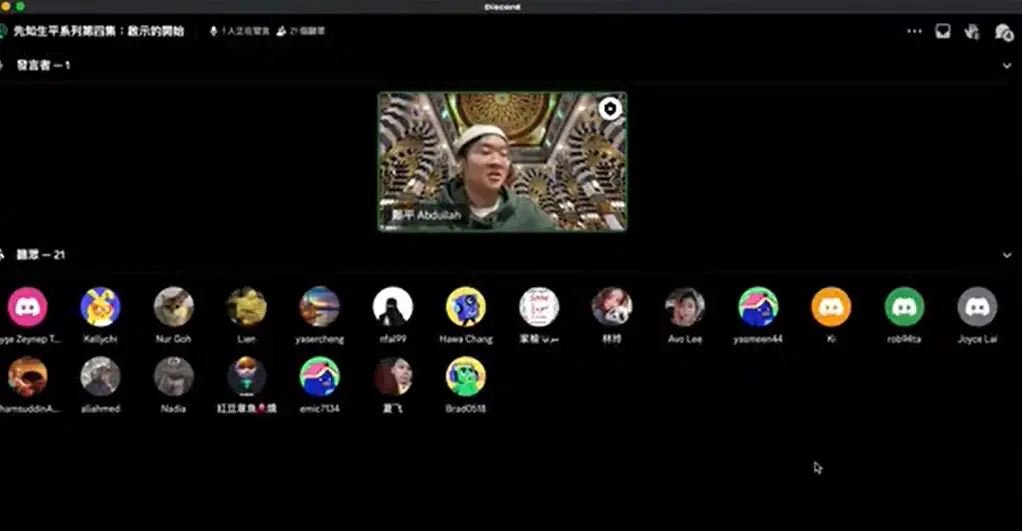Screen dimensions: 1022x531
Task: Open Nur Goh's cat avatar profile
Action: 173,307
